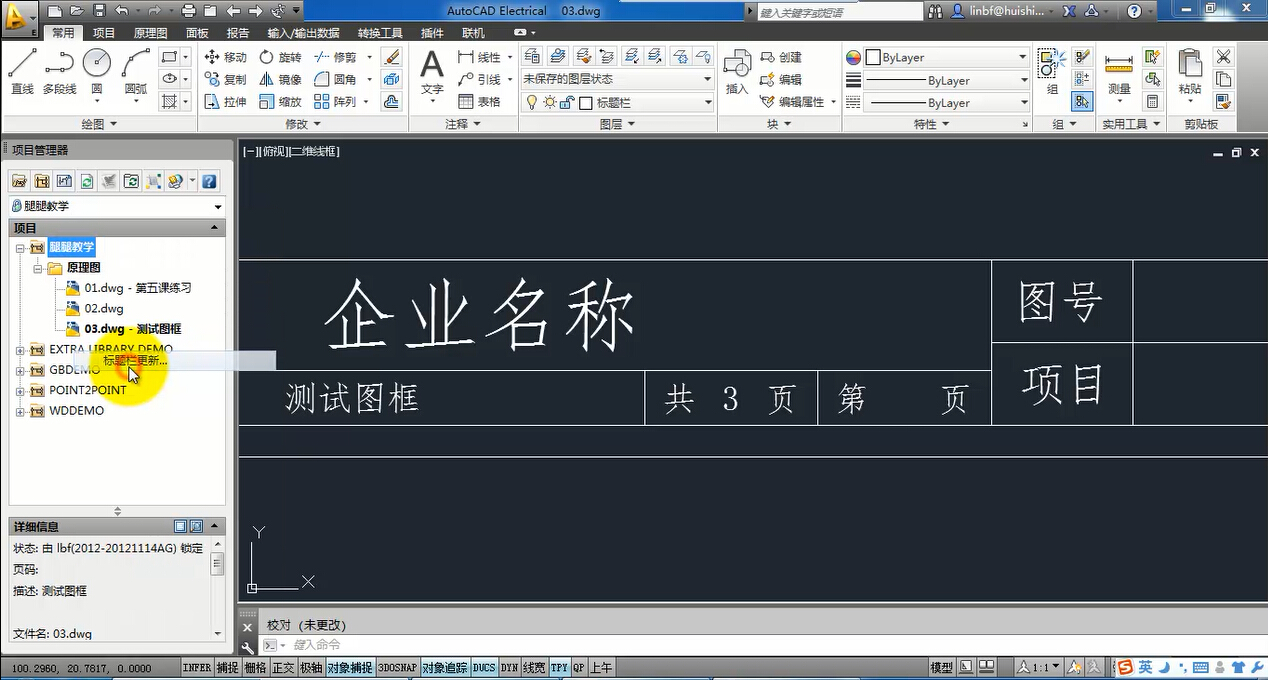Select the 镜像 (Mirror) modify tool
The width and height of the screenshot is (1268, 680).
[280, 80]
